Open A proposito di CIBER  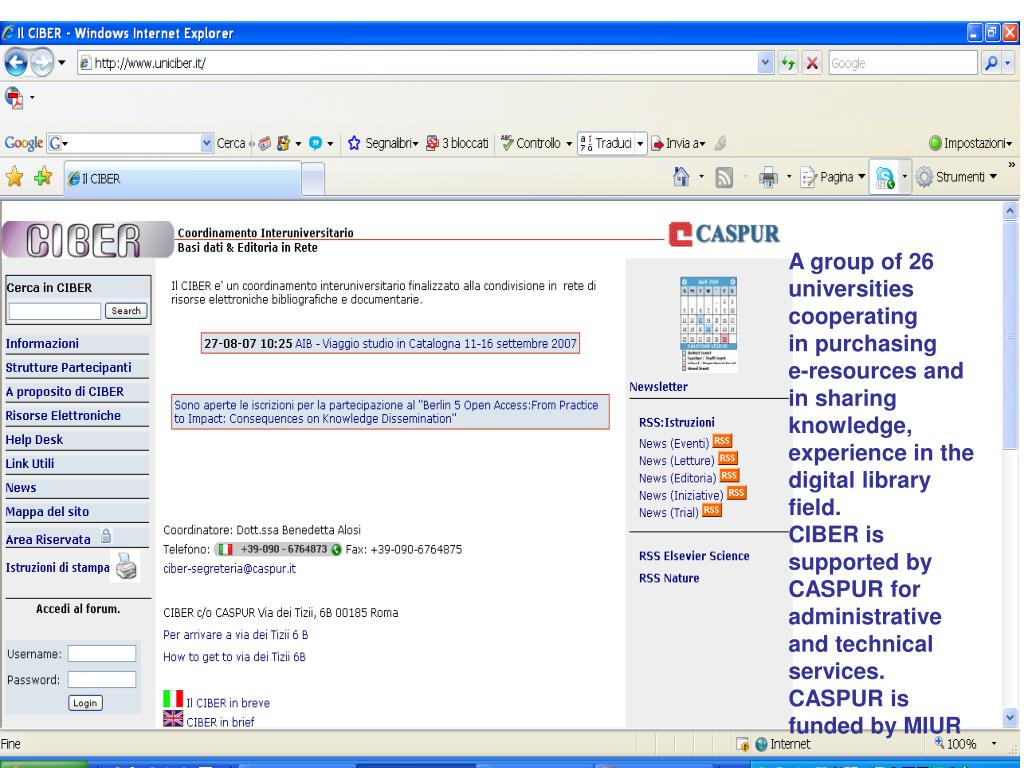pos(64,392)
